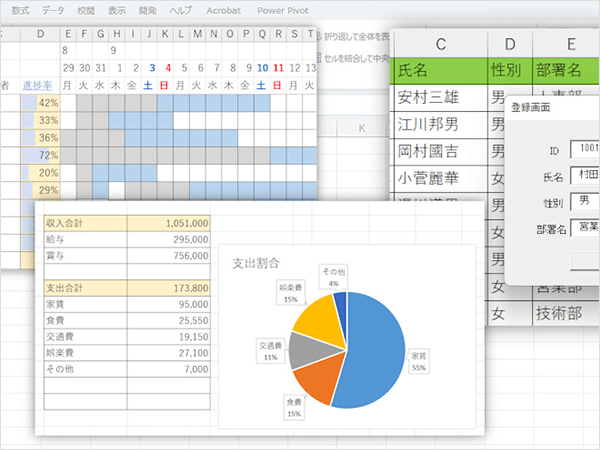Select the 29% progress cell
Image resolution: width=600 pixels, height=450 pixels.
40,190
